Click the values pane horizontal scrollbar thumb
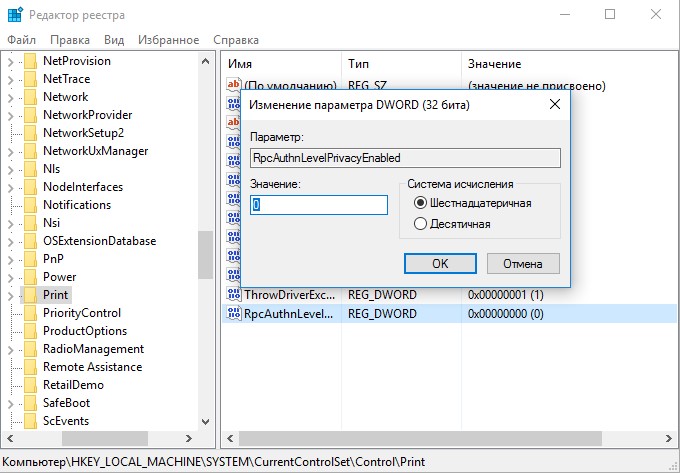 click(x=420, y=439)
